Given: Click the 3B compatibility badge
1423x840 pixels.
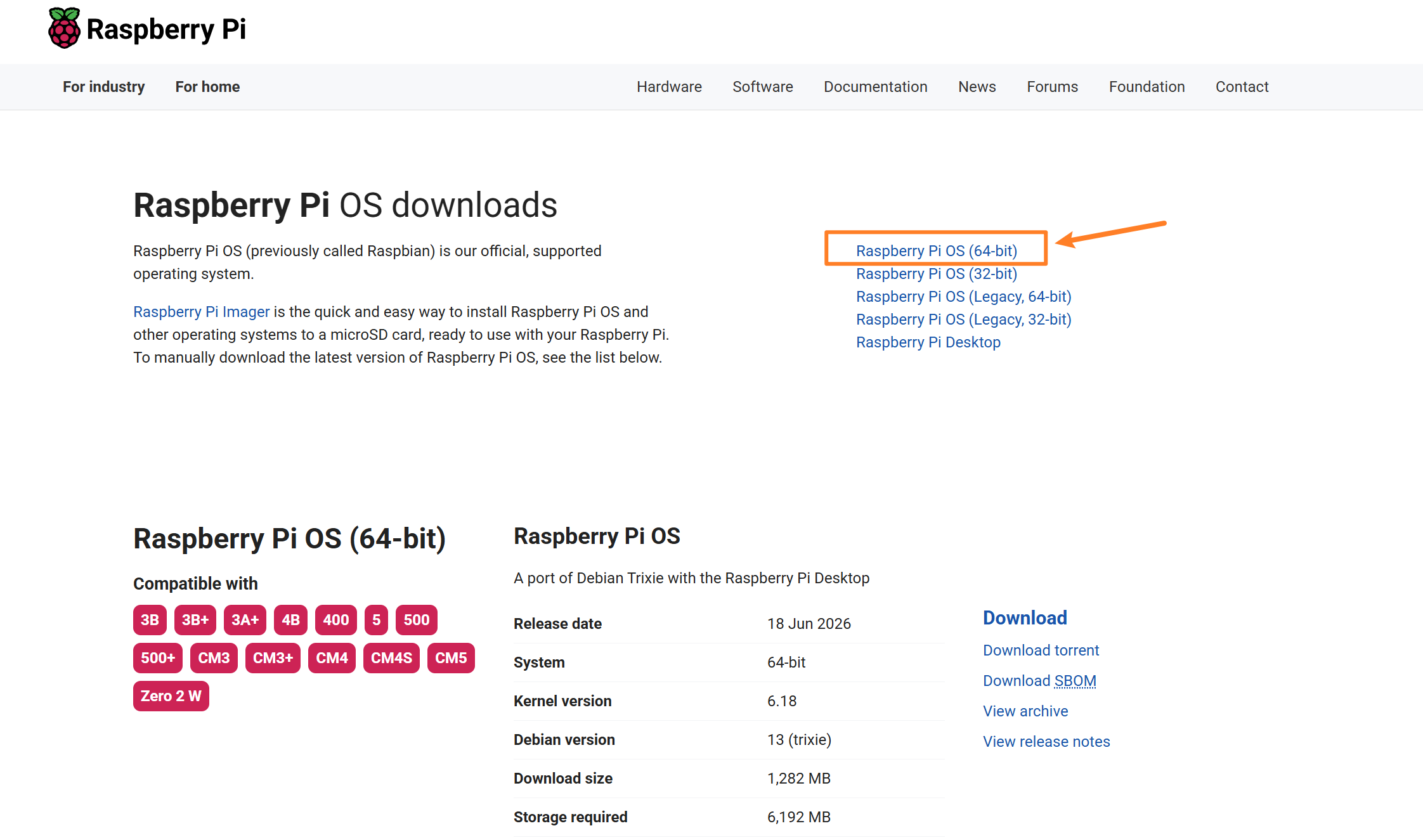Looking at the screenshot, I should pyautogui.click(x=150, y=620).
